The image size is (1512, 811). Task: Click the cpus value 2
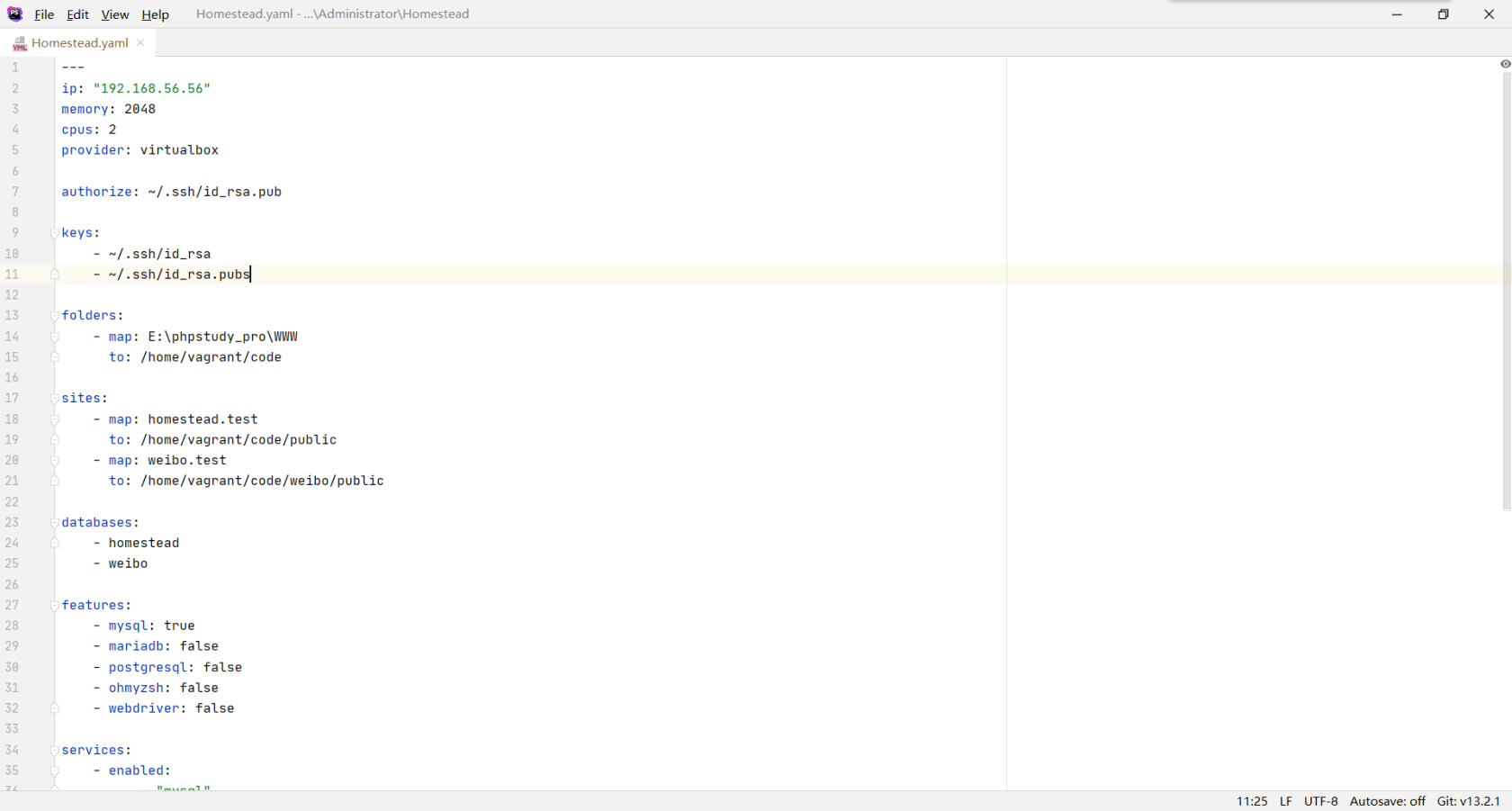click(112, 130)
